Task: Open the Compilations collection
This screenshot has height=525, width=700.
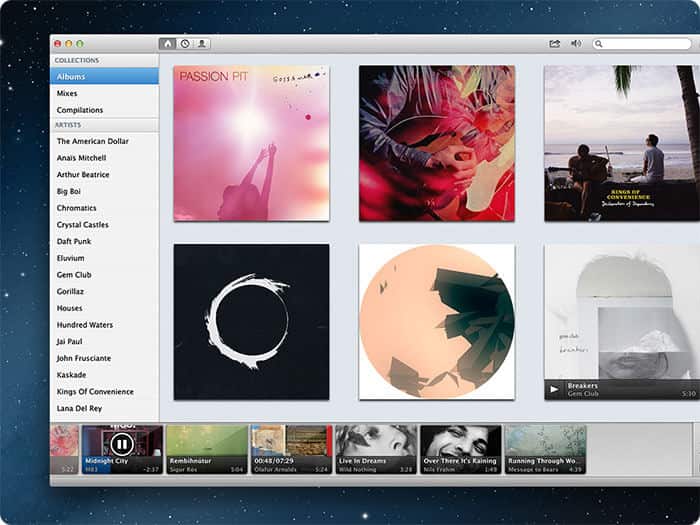Action: point(104,110)
